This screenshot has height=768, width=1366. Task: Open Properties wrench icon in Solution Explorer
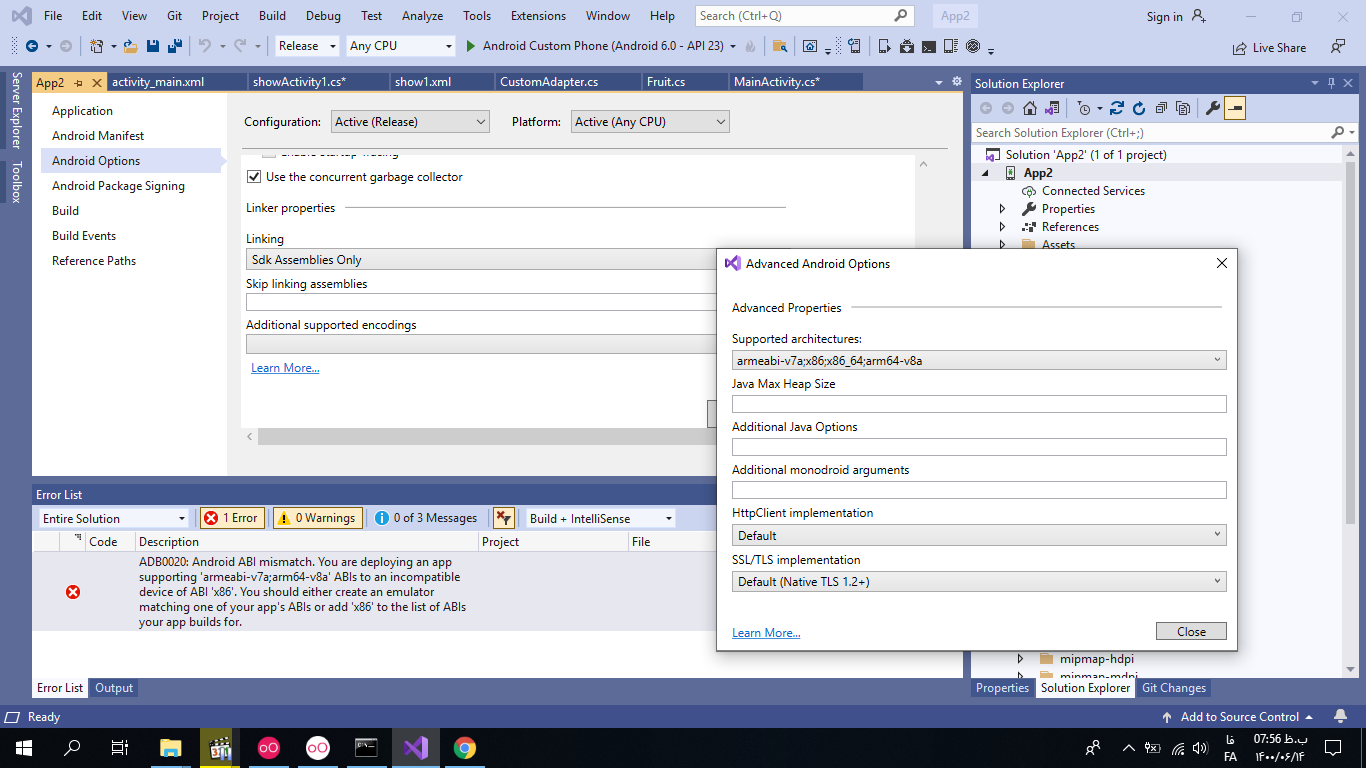tap(1212, 108)
